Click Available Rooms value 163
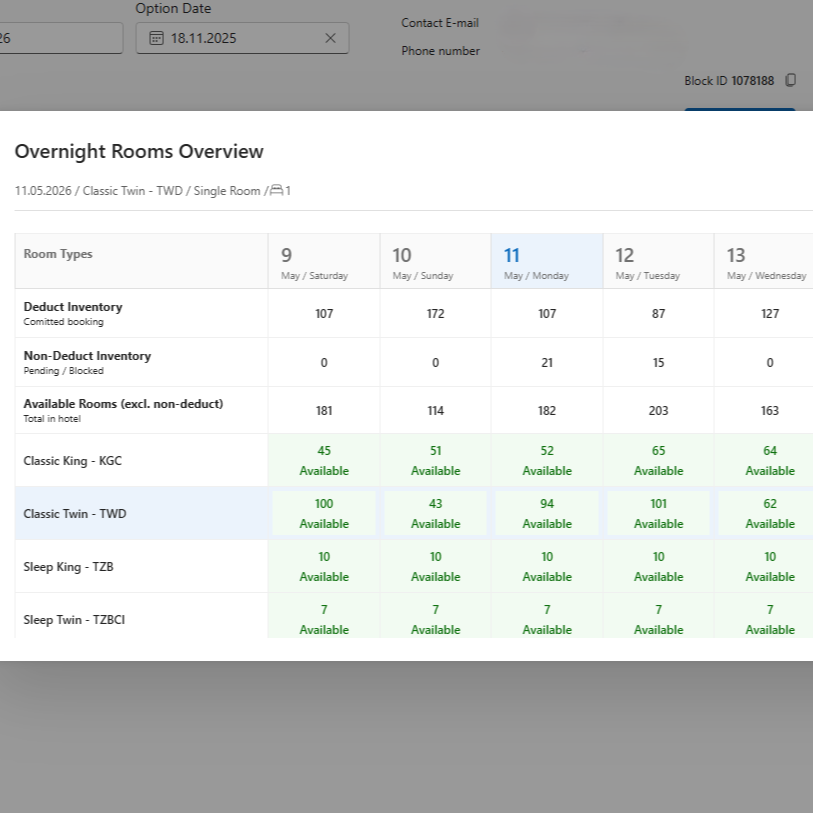 point(770,411)
